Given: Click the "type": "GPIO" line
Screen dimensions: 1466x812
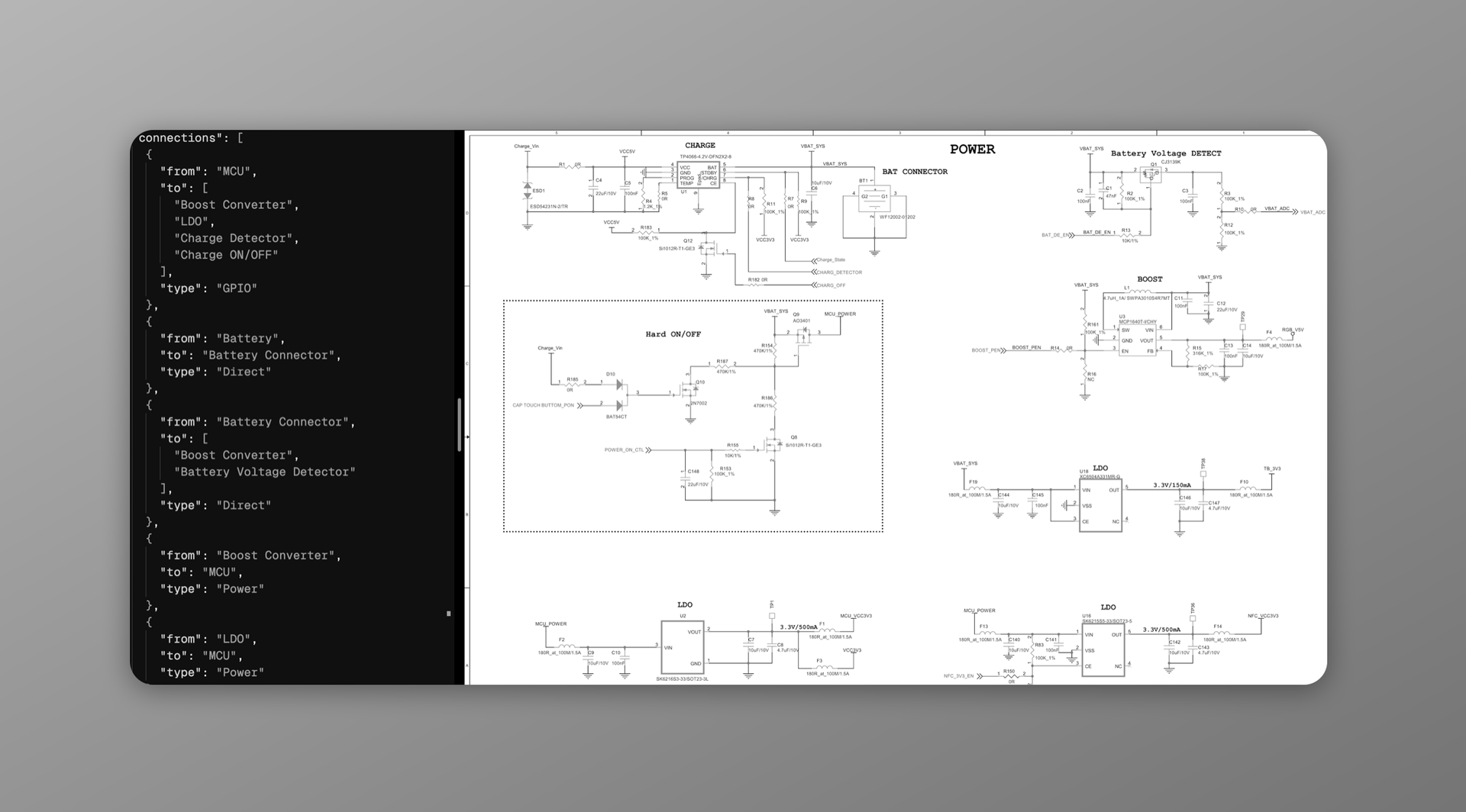Looking at the screenshot, I should pos(208,288).
